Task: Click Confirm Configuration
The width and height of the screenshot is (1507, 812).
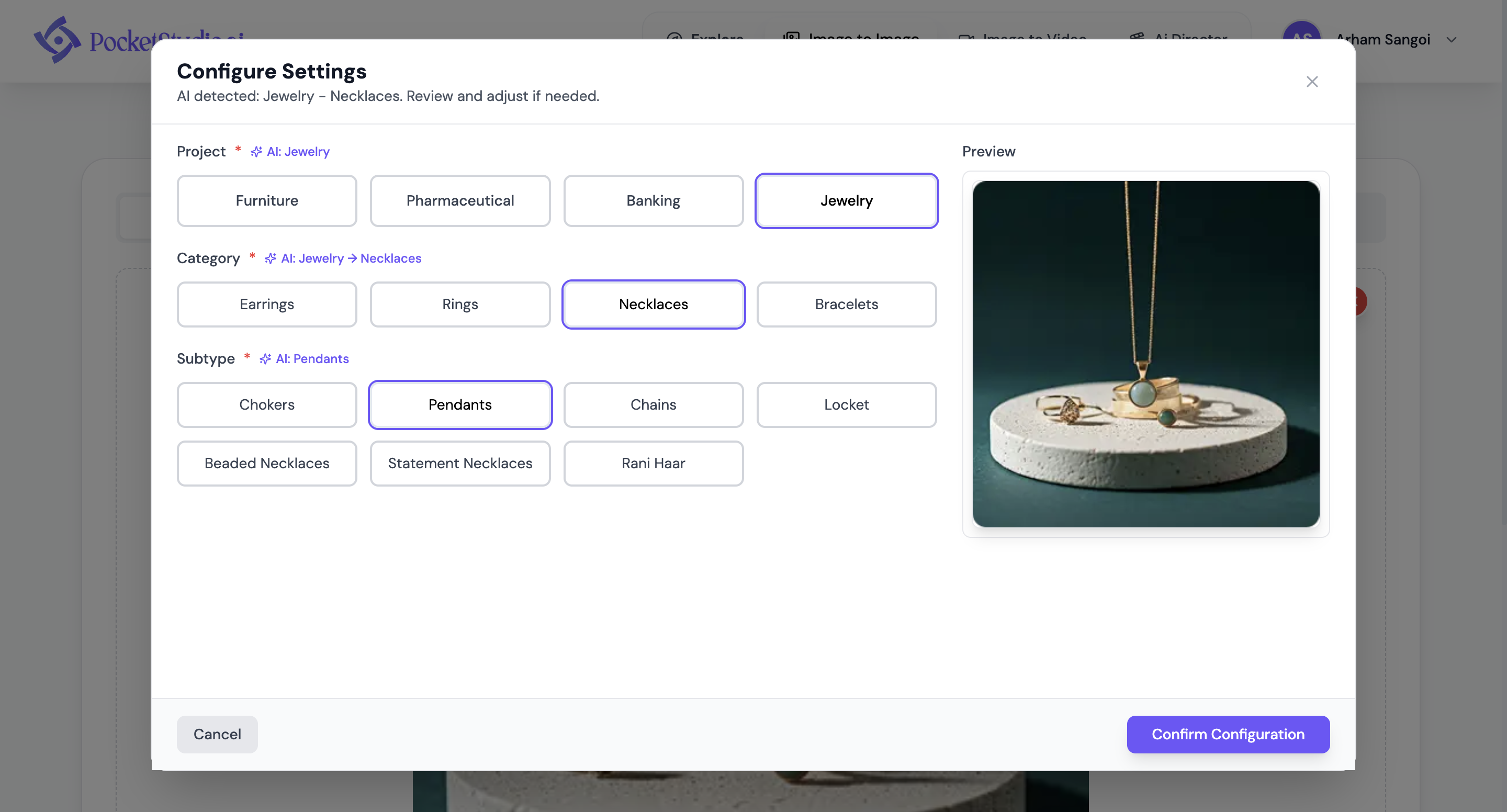Action: (x=1228, y=734)
